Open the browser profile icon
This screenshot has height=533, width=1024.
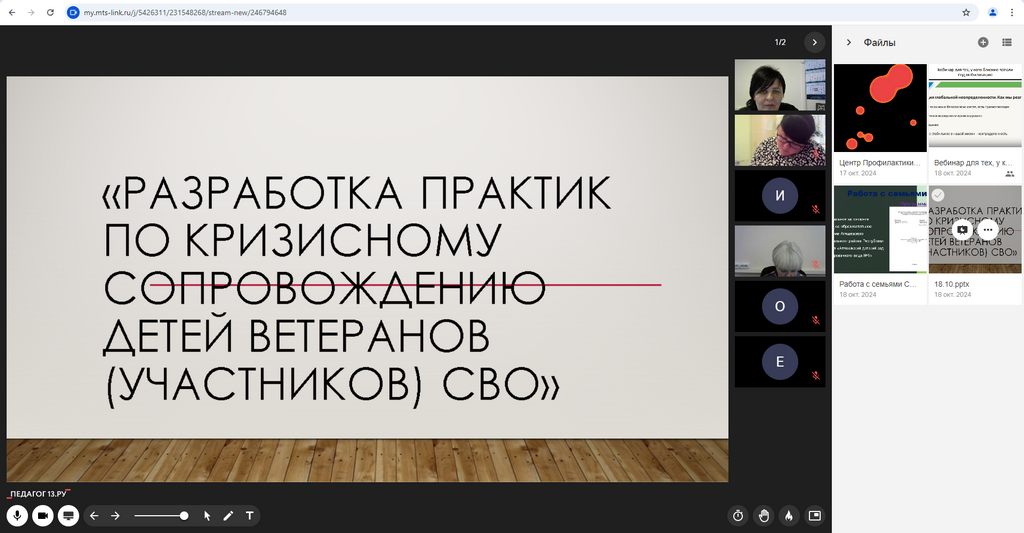coord(993,12)
